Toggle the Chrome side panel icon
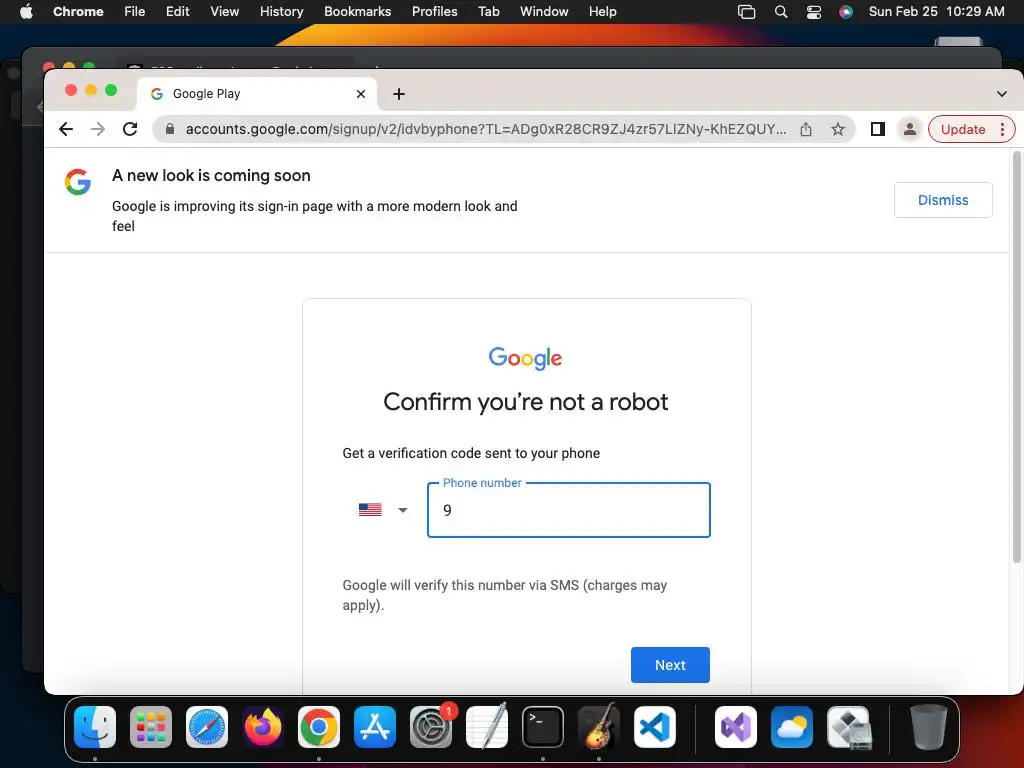This screenshot has height=768, width=1024. [878, 129]
